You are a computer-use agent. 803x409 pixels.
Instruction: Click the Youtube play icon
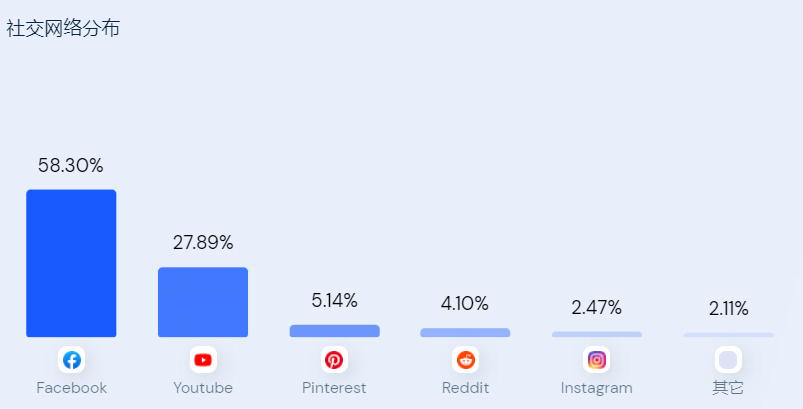(203, 360)
